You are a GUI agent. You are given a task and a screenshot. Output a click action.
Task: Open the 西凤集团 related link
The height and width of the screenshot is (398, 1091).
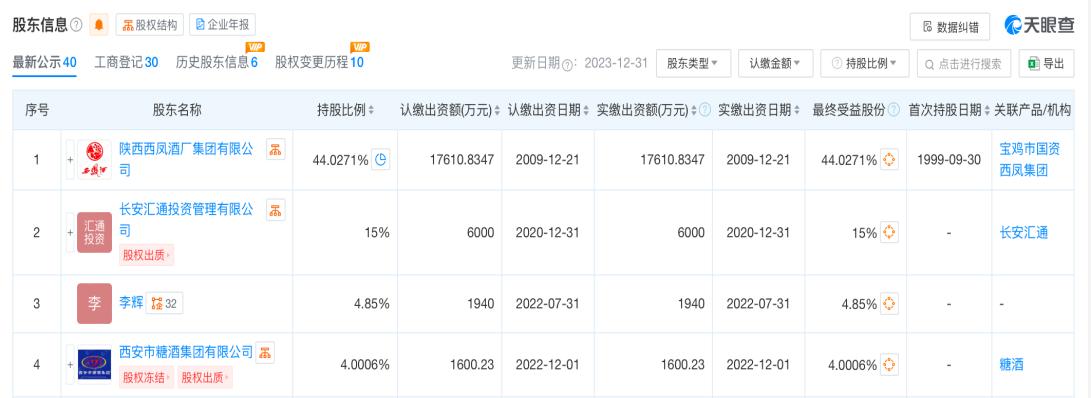point(1024,170)
